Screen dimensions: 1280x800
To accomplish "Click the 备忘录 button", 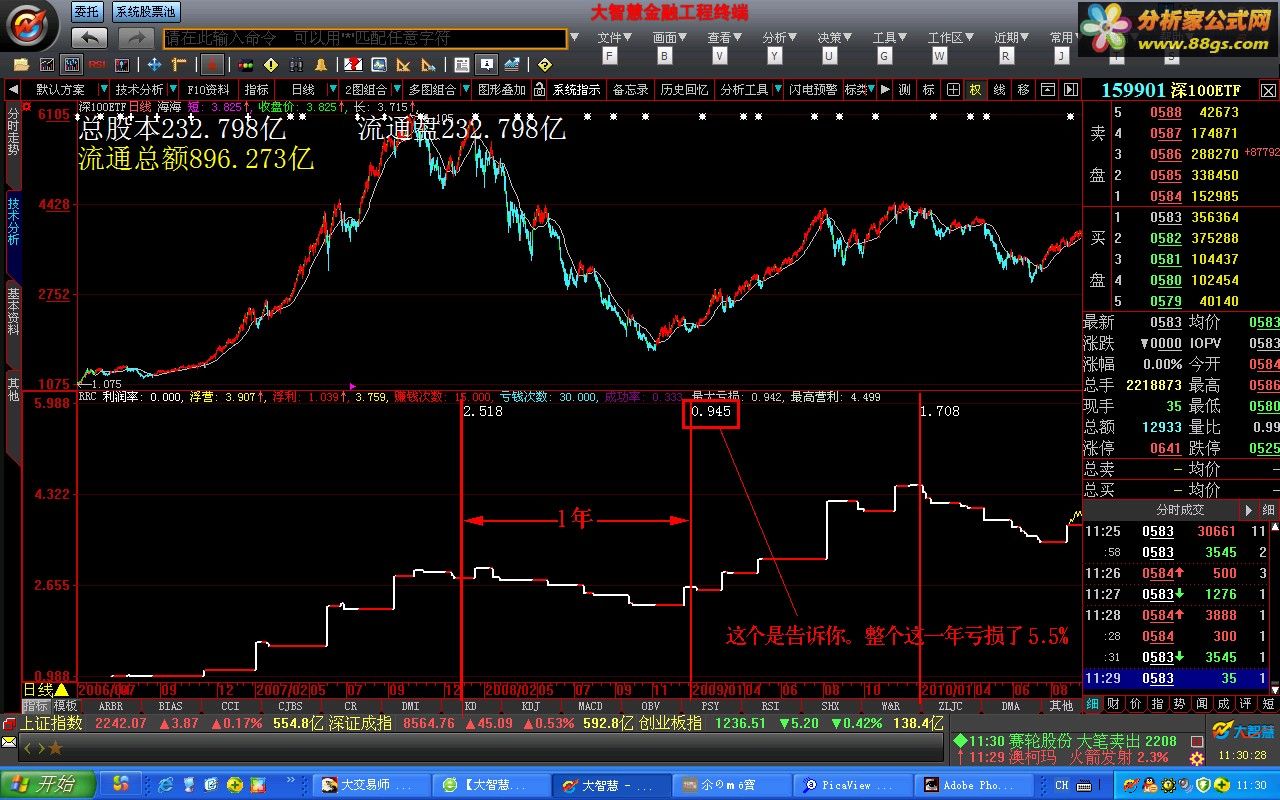I will pos(630,90).
